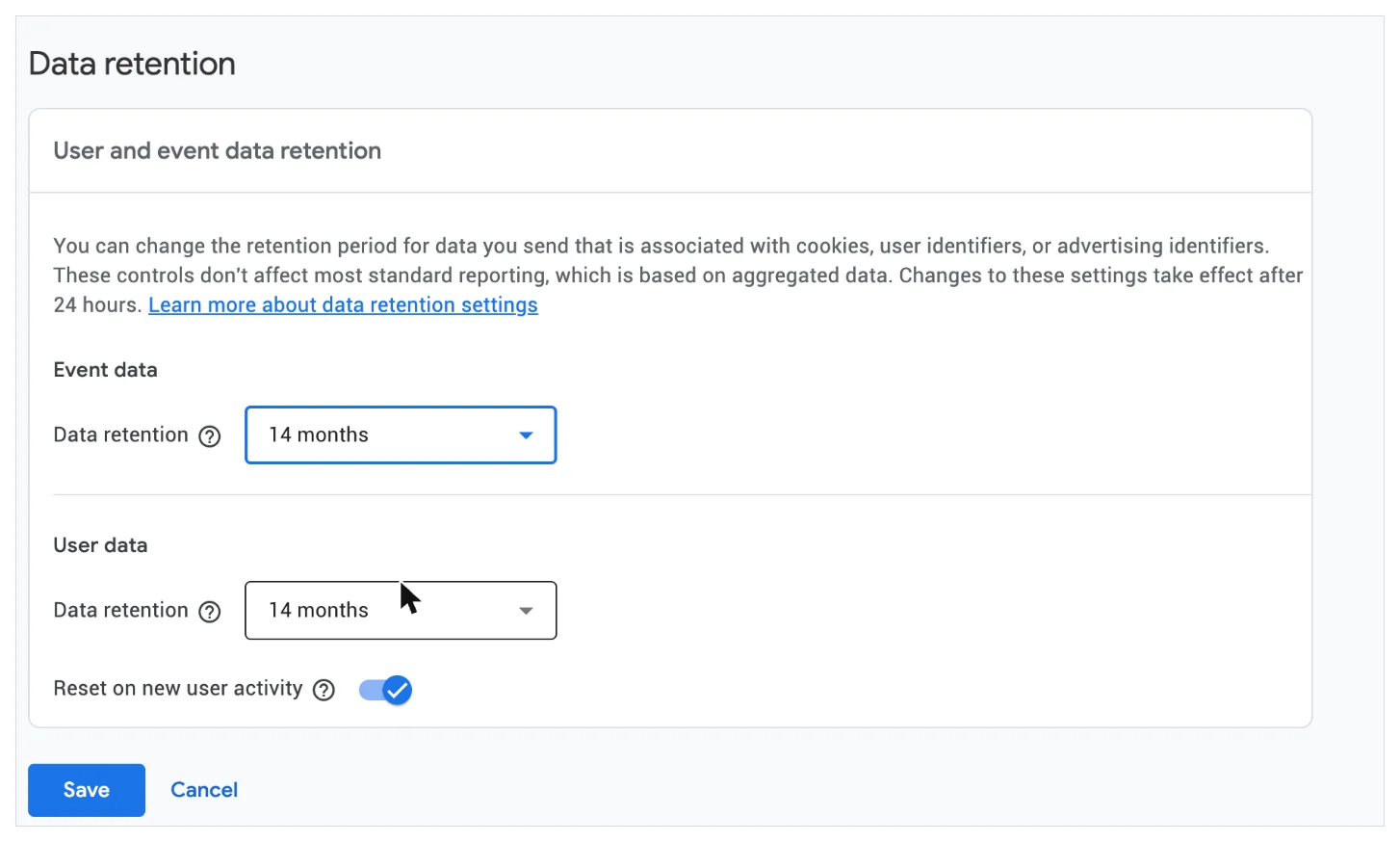1400x842 pixels.
Task: Click the Data retention page heading
Action: pos(132,64)
